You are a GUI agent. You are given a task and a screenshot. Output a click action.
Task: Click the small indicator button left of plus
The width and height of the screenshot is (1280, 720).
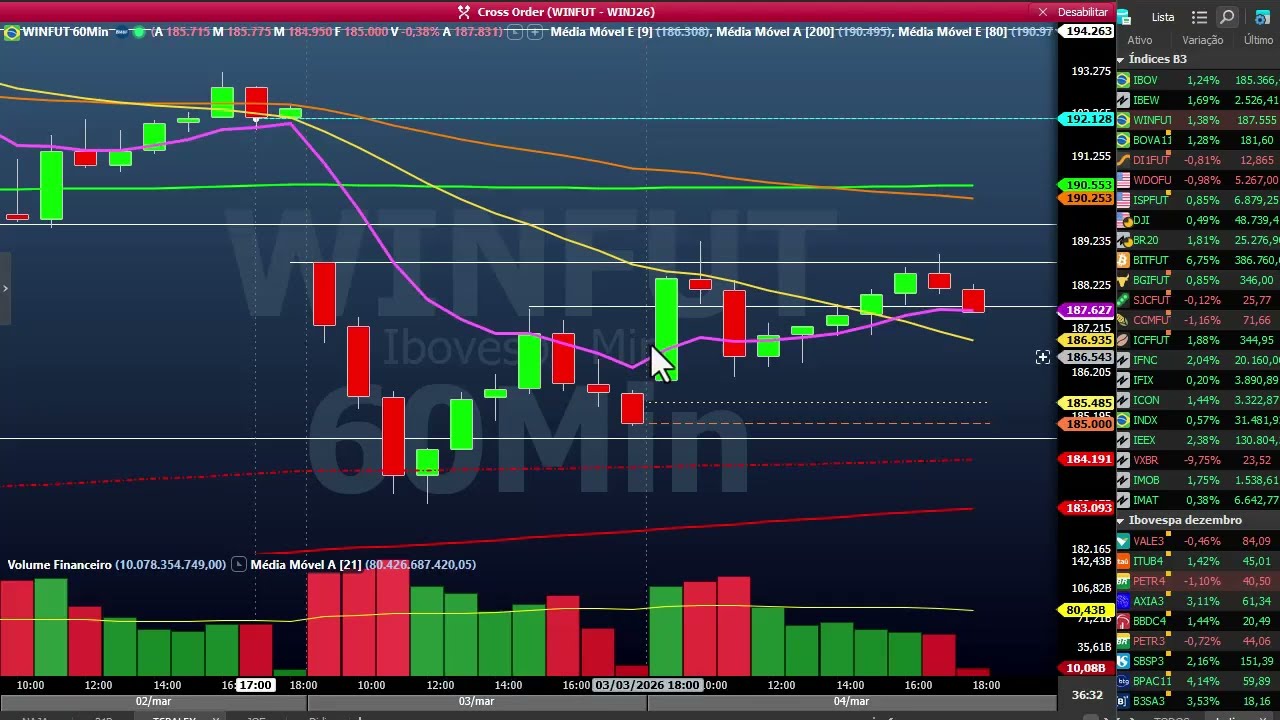click(x=515, y=32)
